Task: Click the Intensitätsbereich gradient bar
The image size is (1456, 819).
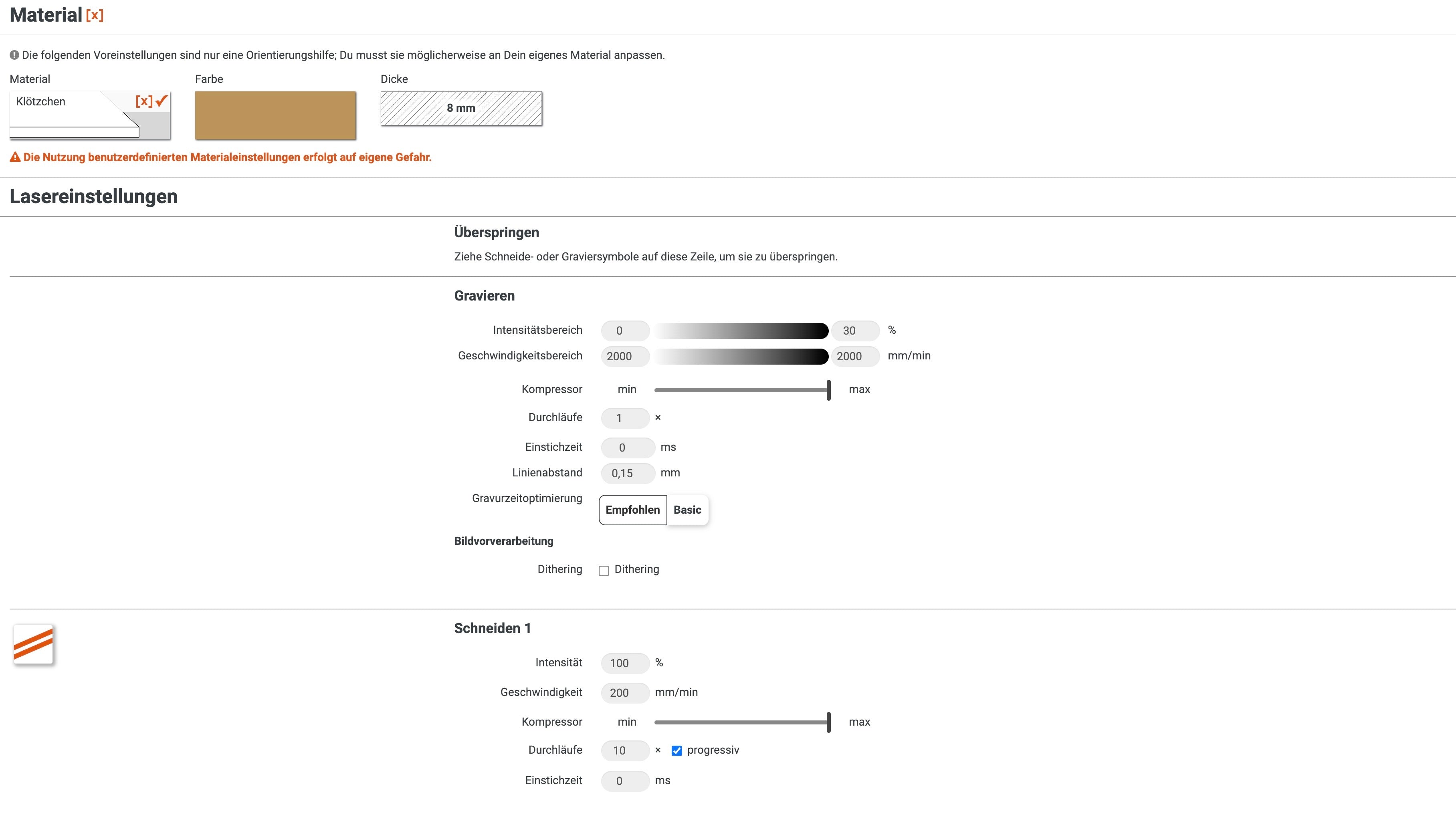Action: pos(741,331)
